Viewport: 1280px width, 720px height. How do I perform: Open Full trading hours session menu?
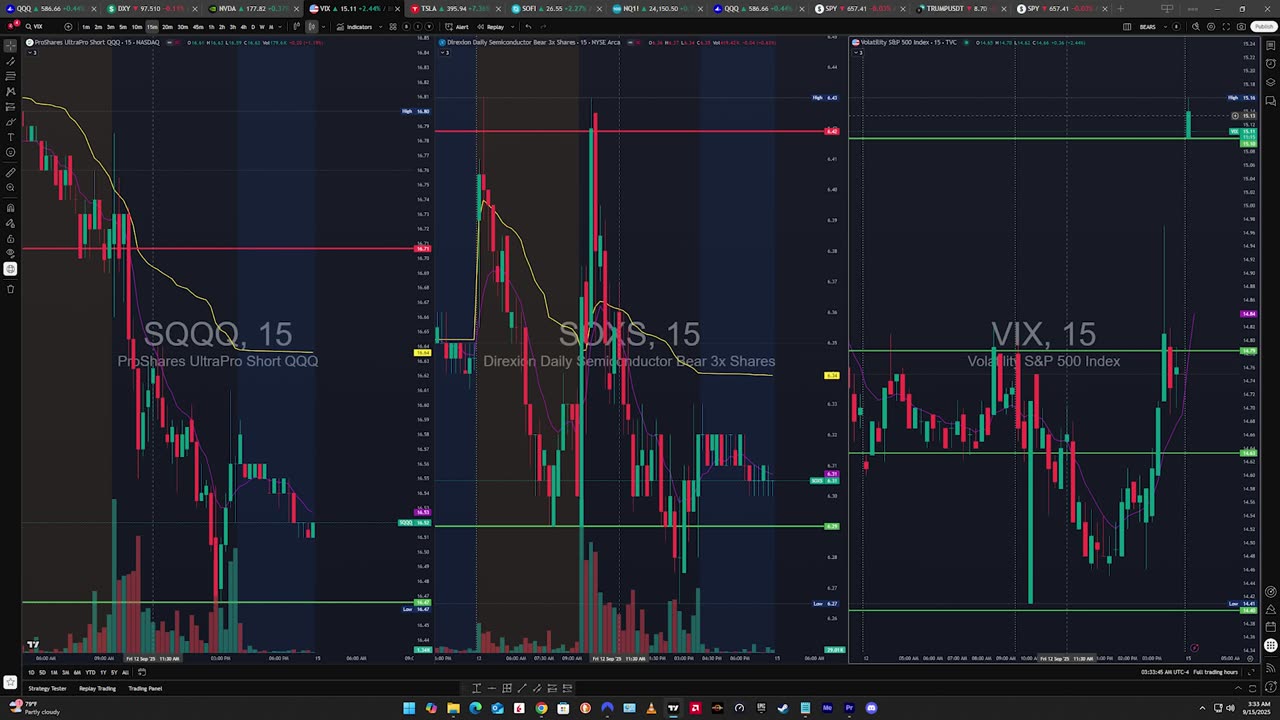point(1215,672)
